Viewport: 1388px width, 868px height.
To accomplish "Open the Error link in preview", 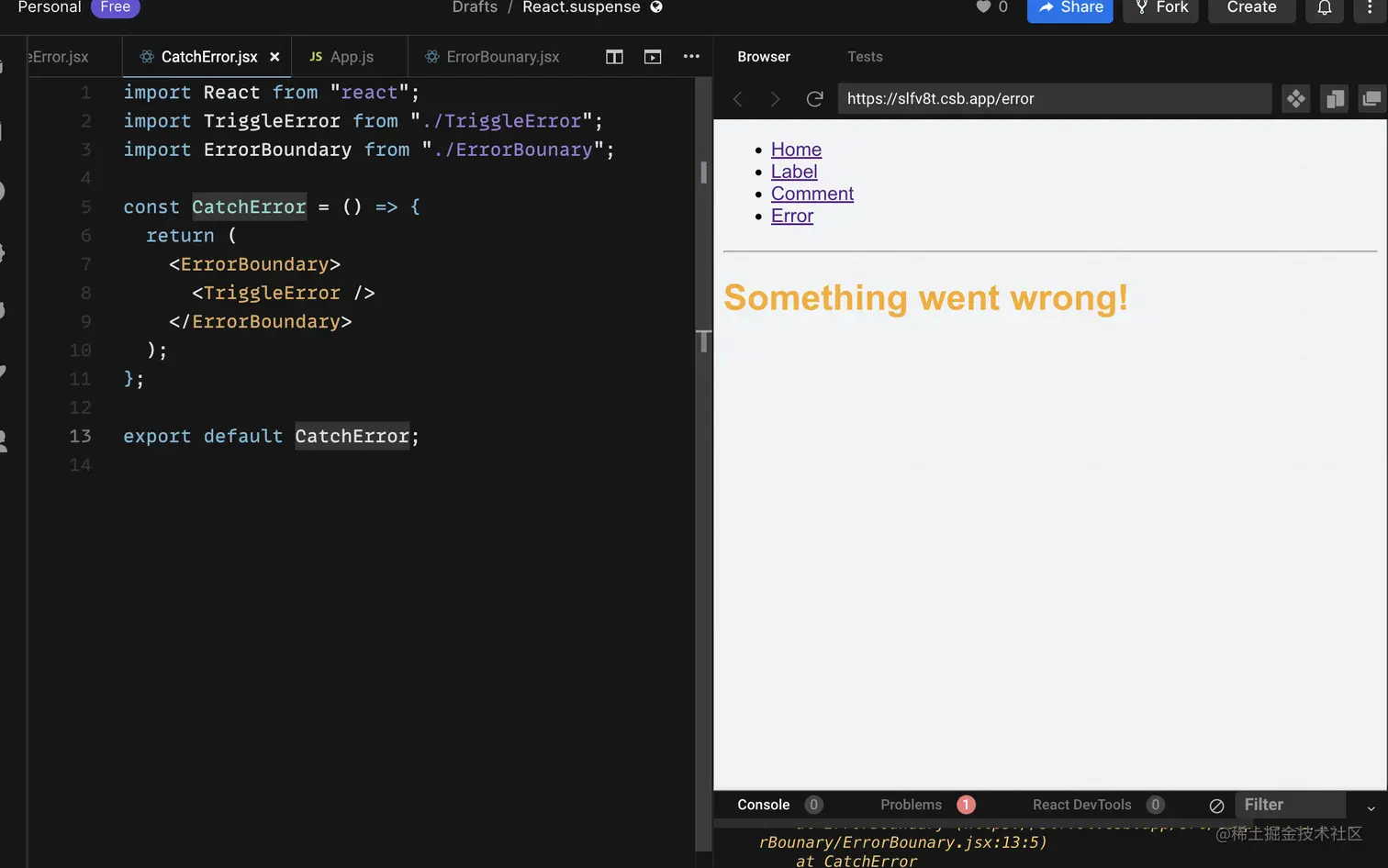I will point(792,216).
